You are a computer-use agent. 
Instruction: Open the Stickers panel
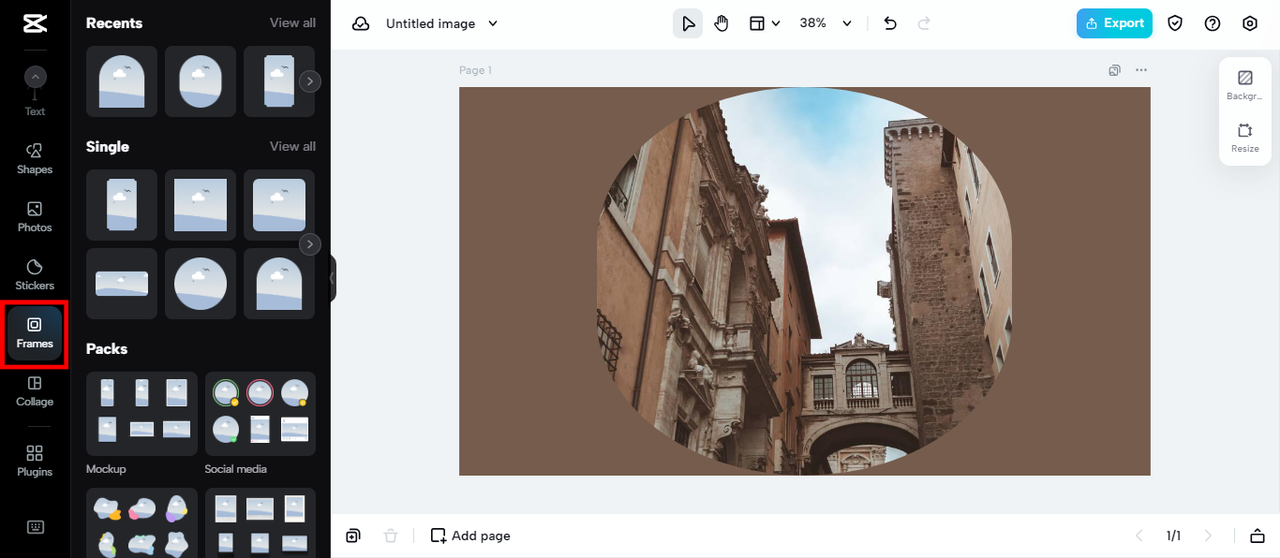pos(35,274)
